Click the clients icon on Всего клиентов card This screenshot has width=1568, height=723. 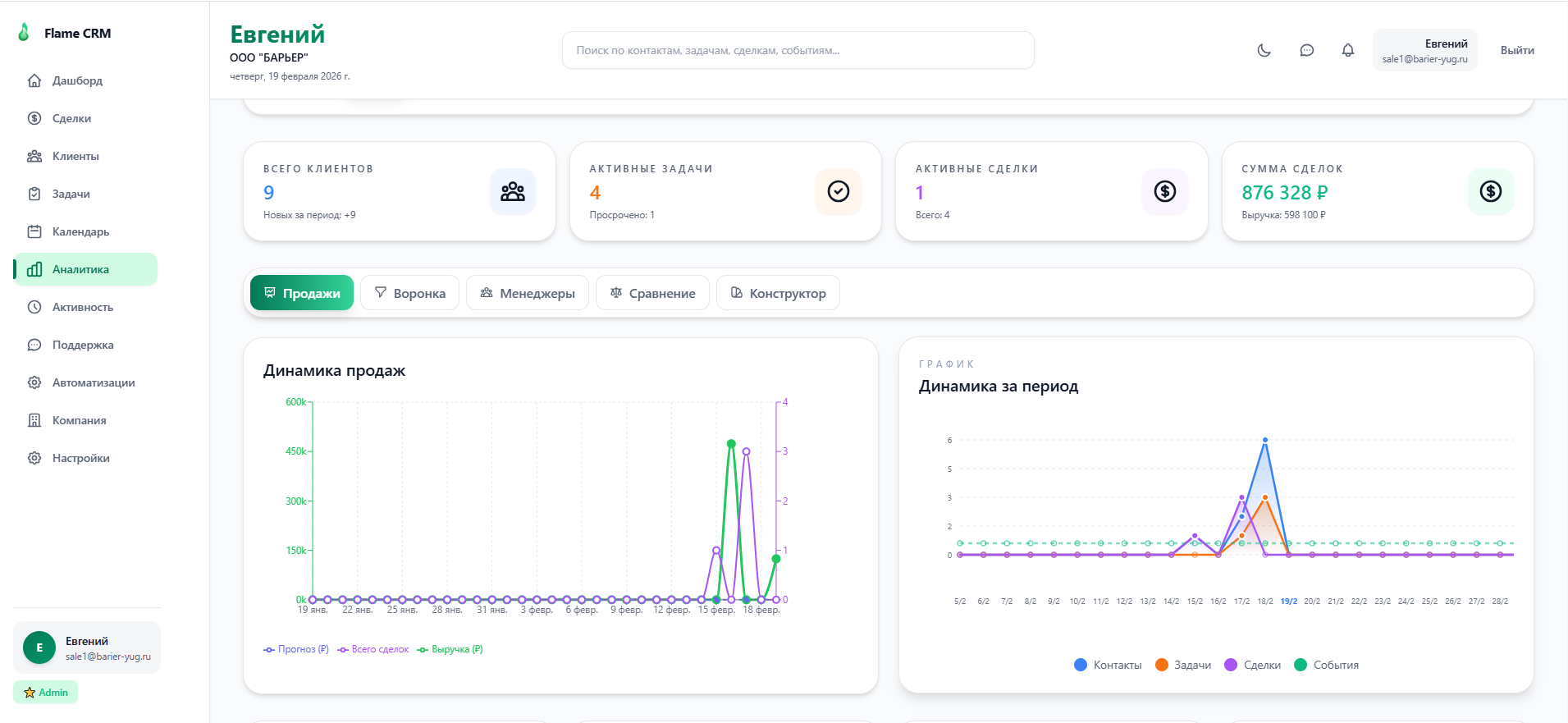[x=512, y=191]
